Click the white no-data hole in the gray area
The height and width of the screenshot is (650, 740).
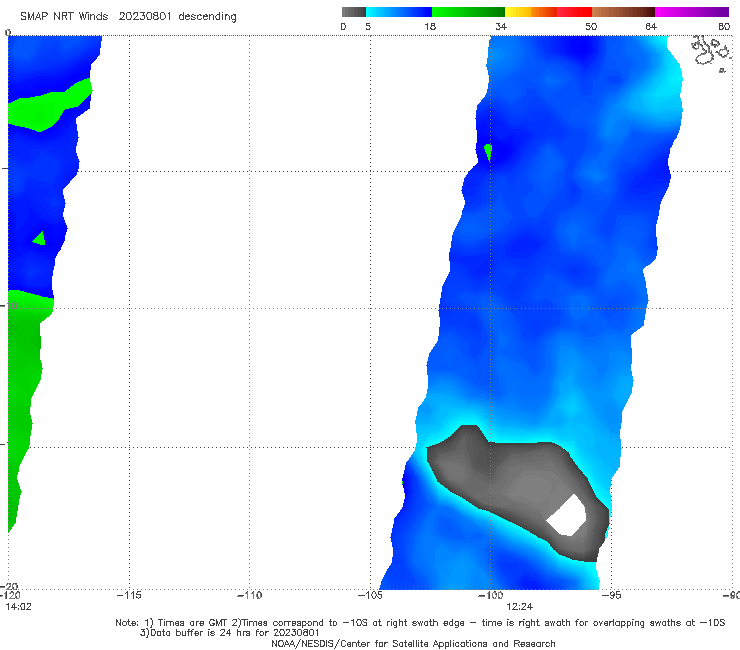click(x=568, y=515)
